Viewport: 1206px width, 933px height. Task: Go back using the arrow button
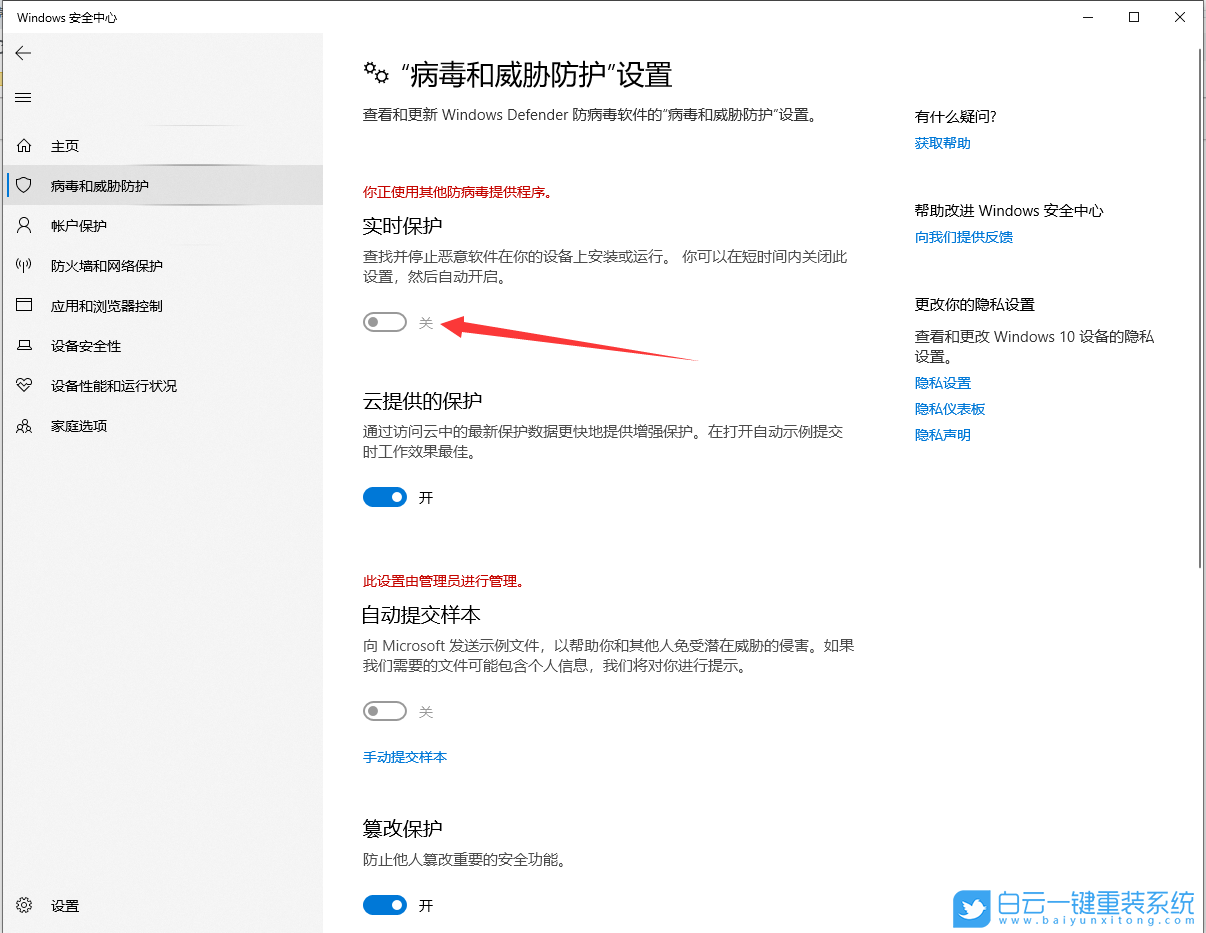click(x=23, y=53)
